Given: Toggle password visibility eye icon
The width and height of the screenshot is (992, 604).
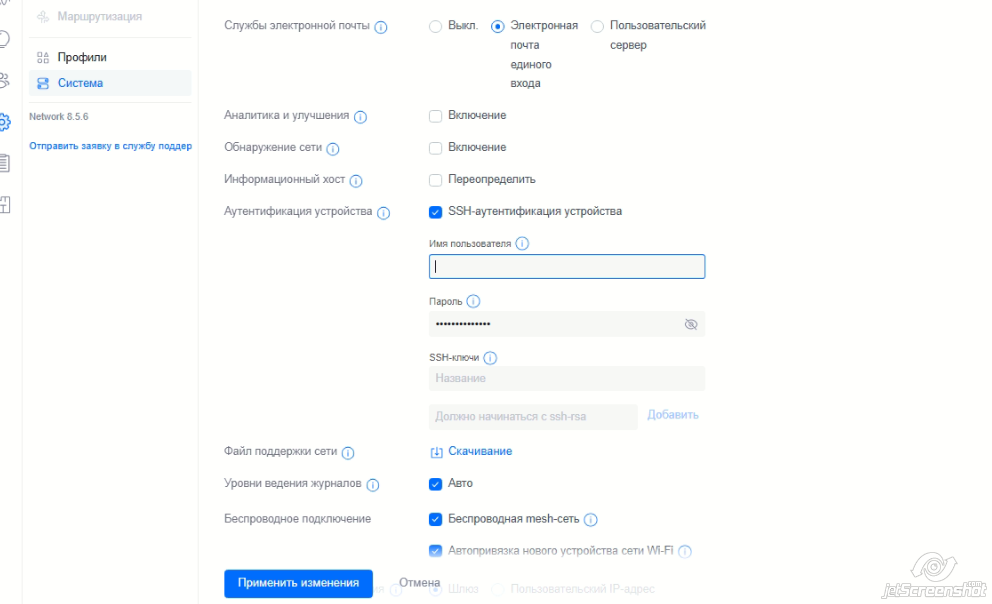Looking at the screenshot, I should tap(691, 324).
